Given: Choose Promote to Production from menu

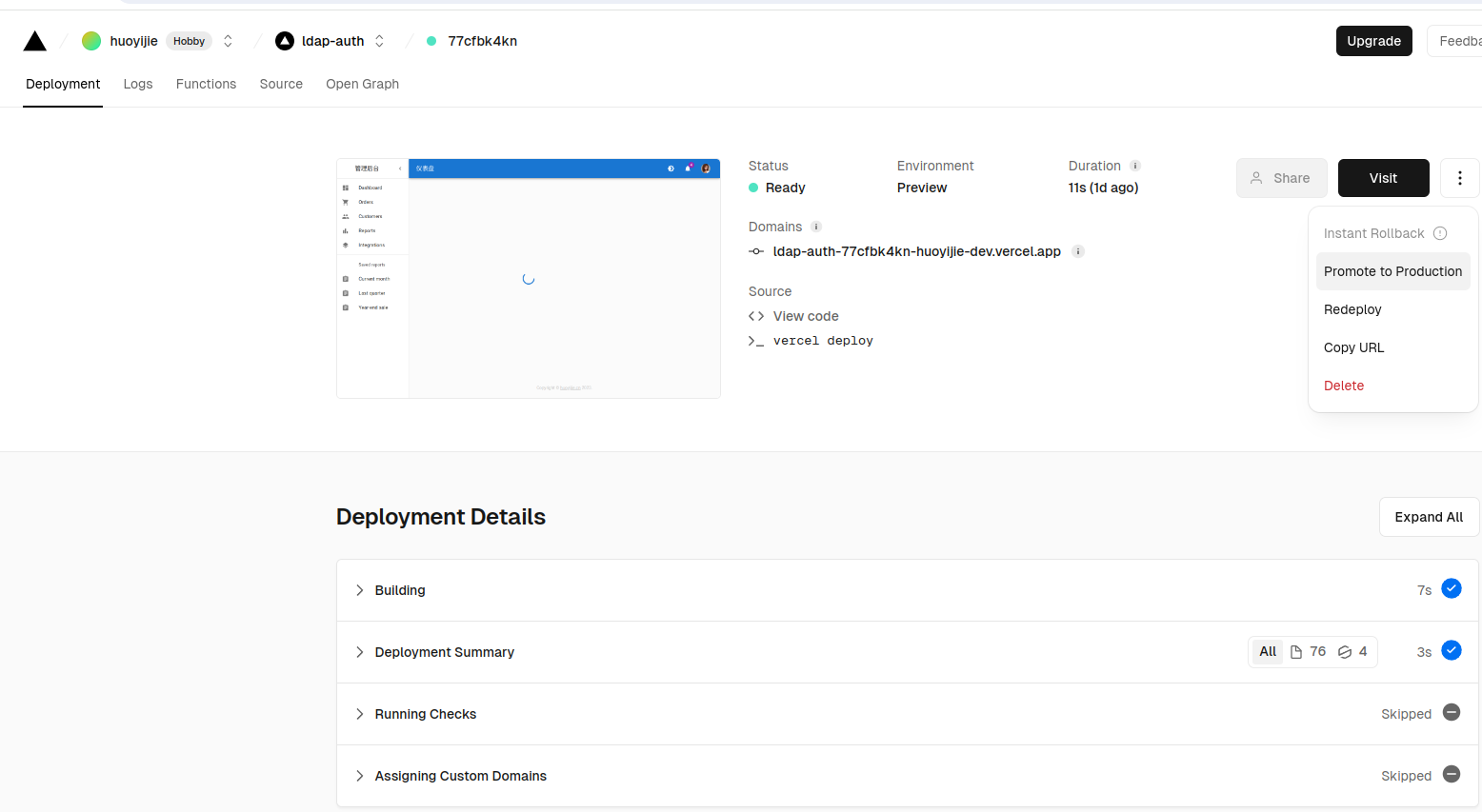Looking at the screenshot, I should point(1392,271).
